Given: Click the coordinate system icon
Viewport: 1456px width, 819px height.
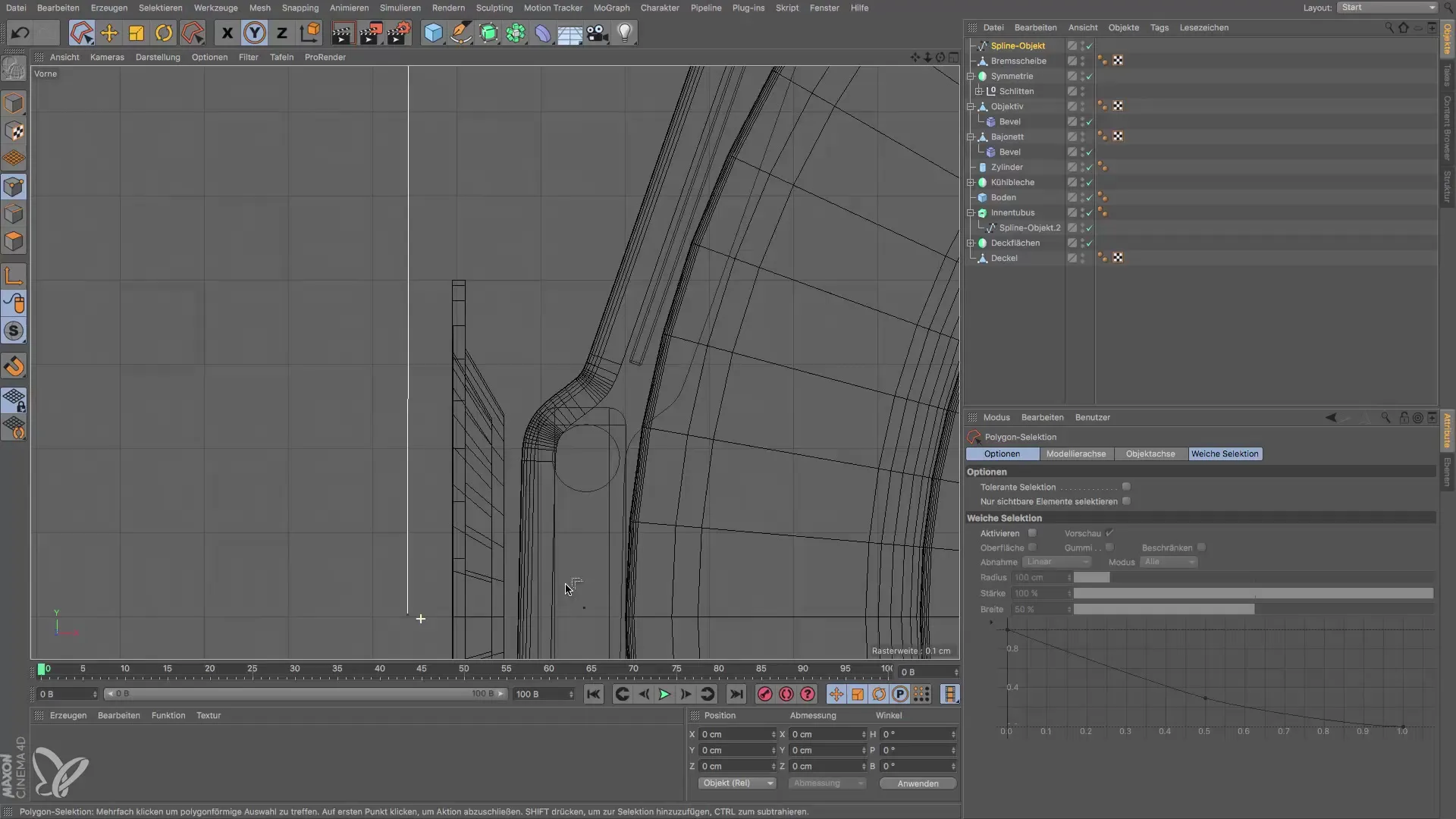Looking at the screenshot, I should click(x=309, y=33).
